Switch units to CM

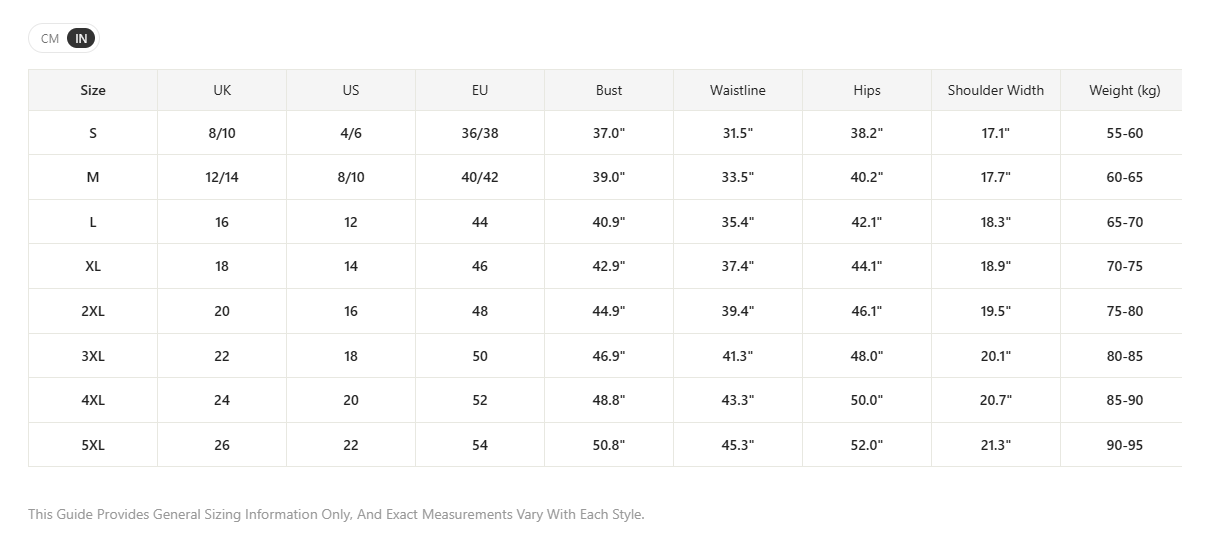point(50,39)
